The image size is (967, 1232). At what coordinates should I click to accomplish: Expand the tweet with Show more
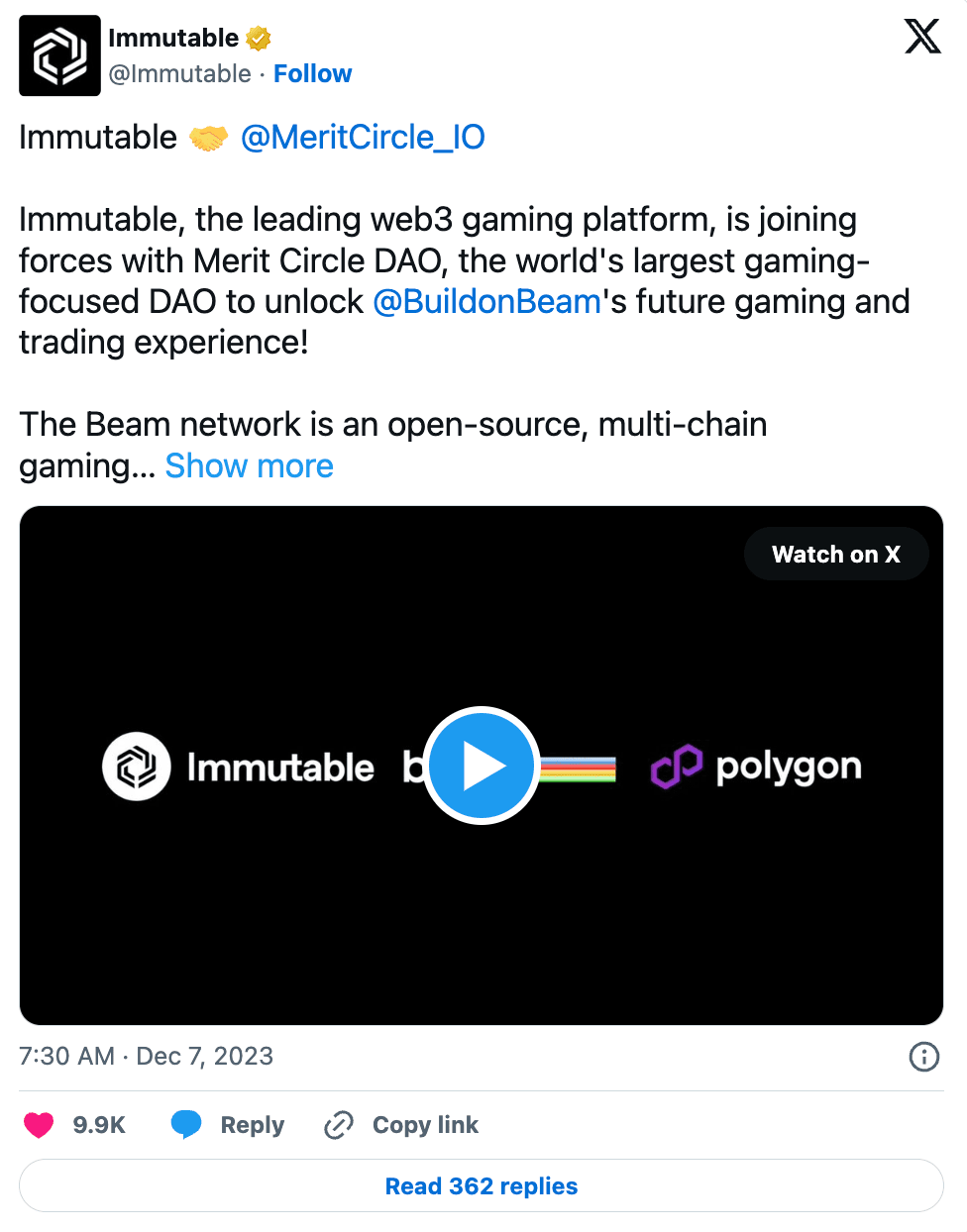(249, 465)
